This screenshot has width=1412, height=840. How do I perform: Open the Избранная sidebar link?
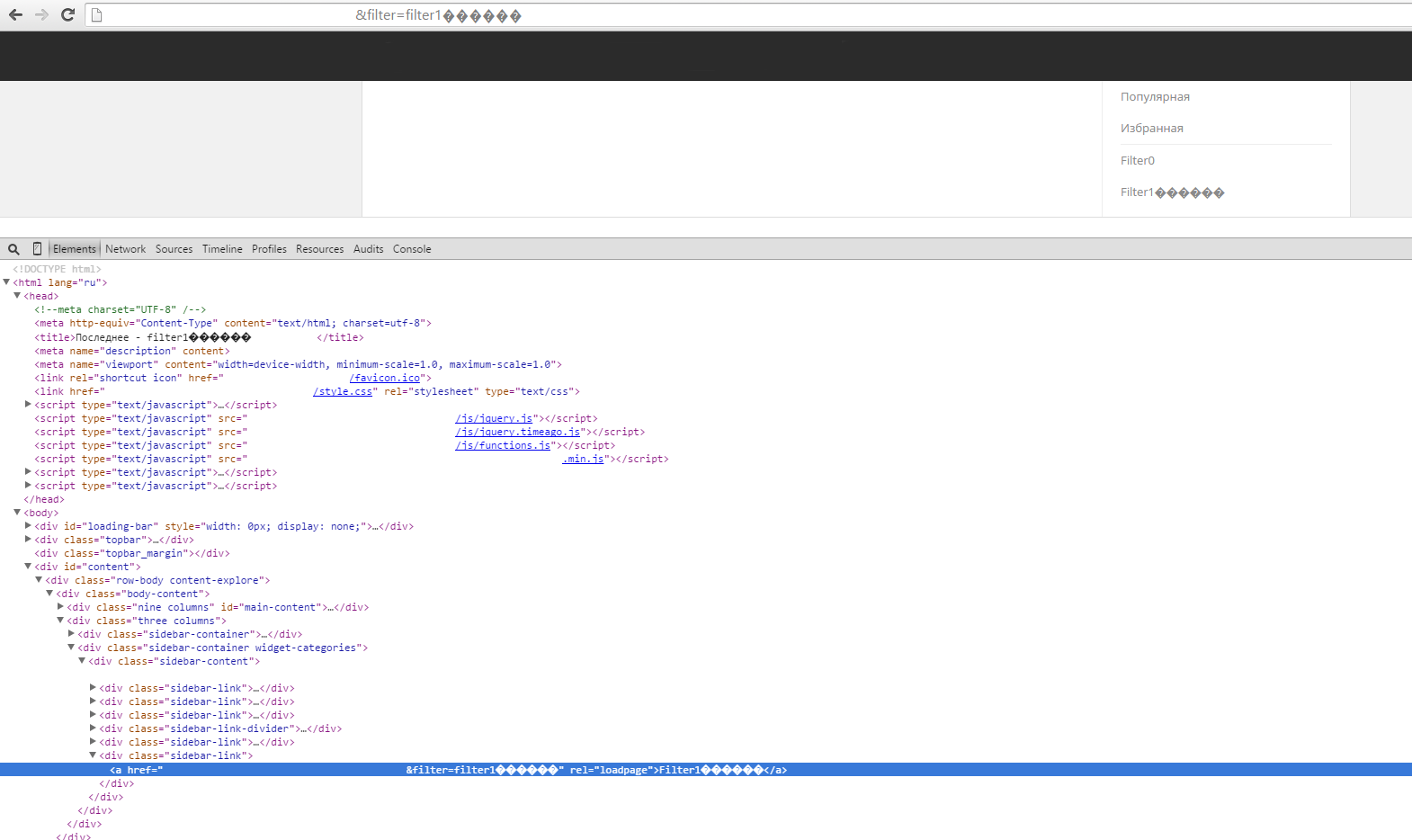click(x=1151, y=129)
